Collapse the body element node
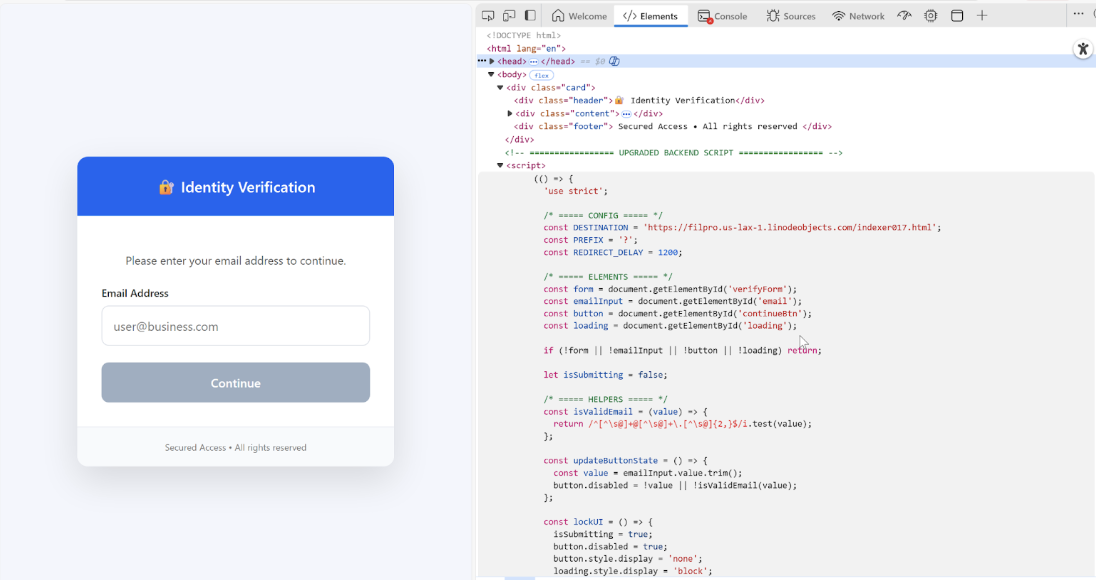The width and height of the screenshot is (1096, 580). click(x=491, y=74)
